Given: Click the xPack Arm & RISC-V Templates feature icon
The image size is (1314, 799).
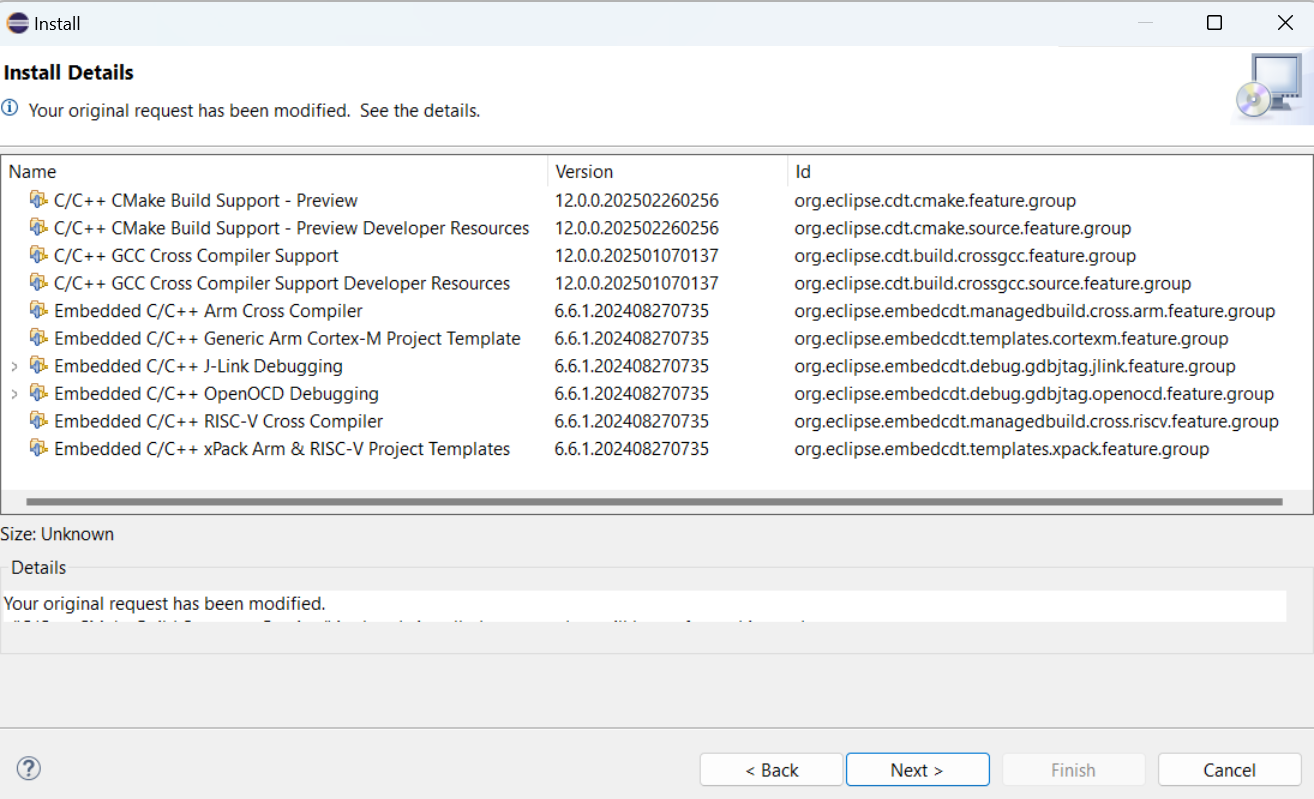Looking at the screenshot, I should 40,449.
